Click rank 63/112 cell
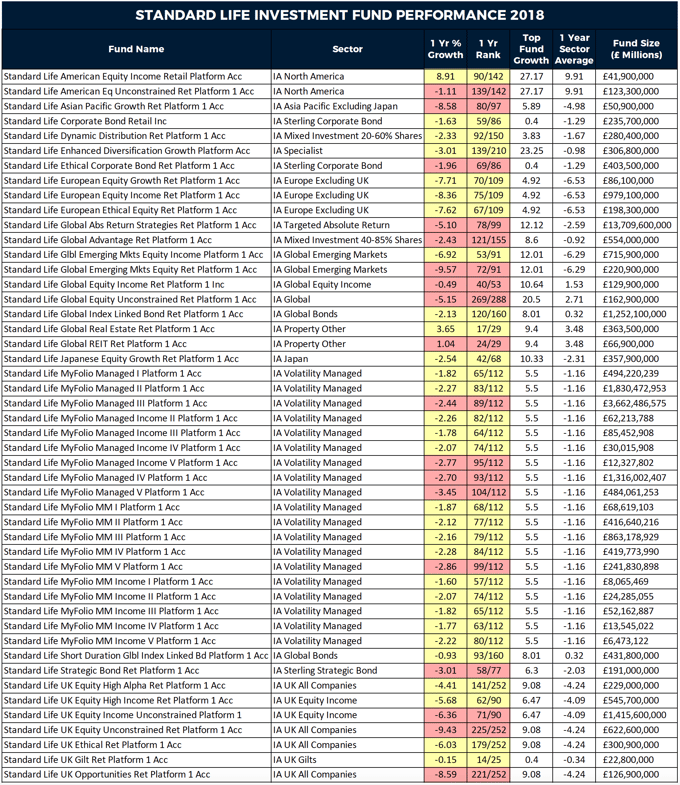 pos(488,626)
